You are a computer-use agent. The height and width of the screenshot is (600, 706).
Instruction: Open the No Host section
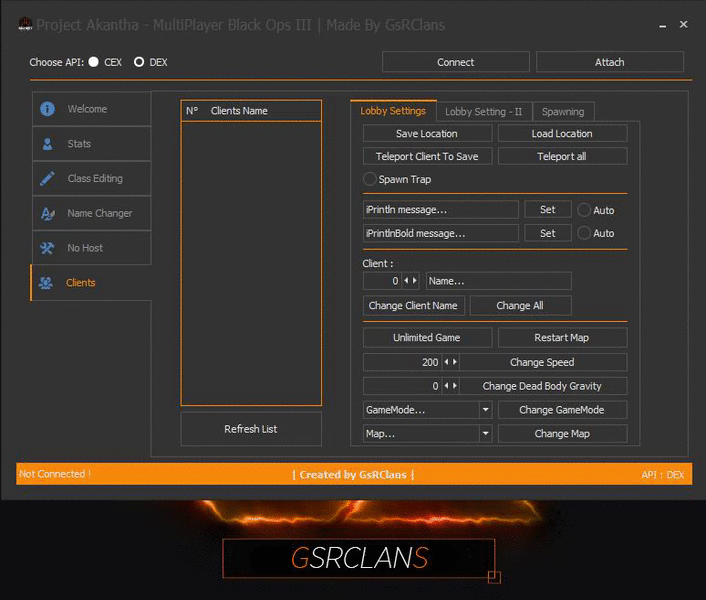(91, 248)
